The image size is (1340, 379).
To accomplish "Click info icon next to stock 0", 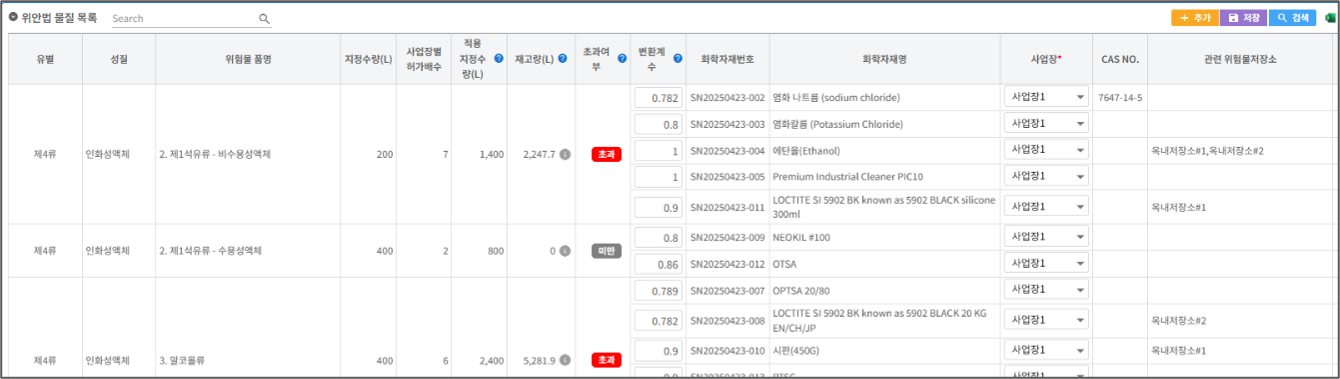I will [x=565, y=251].
